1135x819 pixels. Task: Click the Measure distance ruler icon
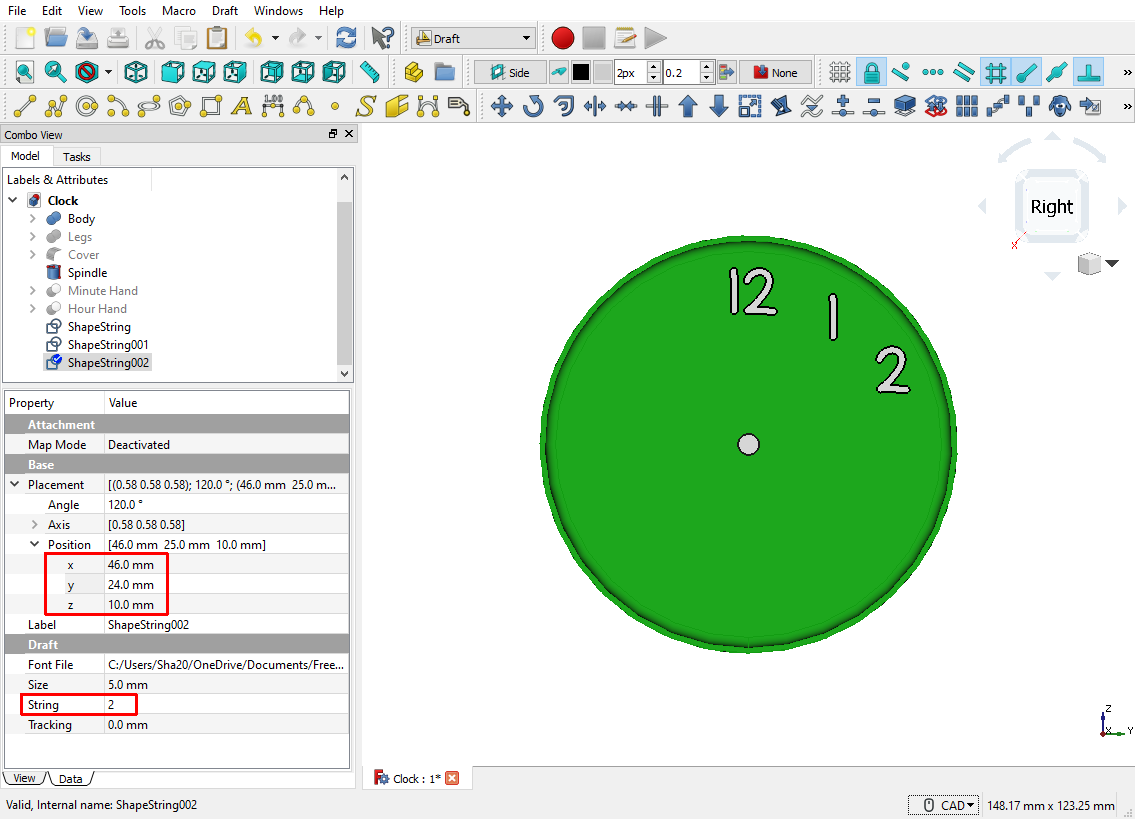coord(370,72)
